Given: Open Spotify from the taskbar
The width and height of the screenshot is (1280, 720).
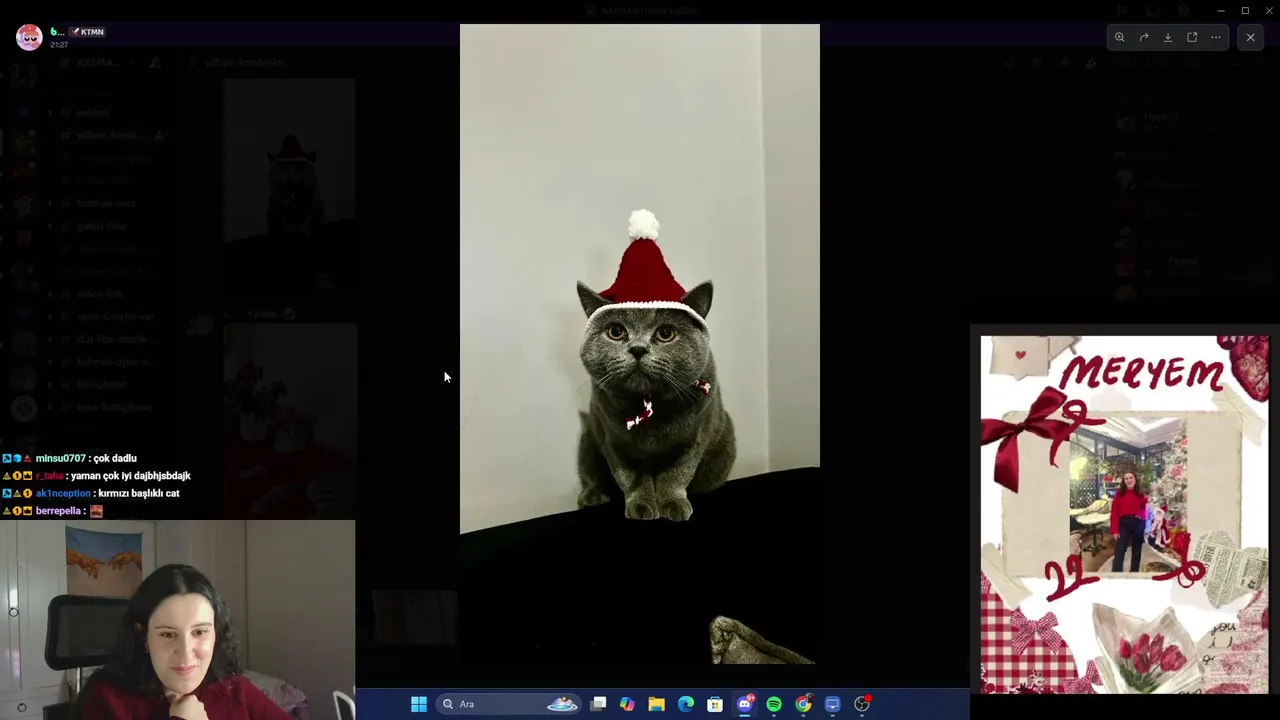Looking at the screenshot, I should [774, 704].
